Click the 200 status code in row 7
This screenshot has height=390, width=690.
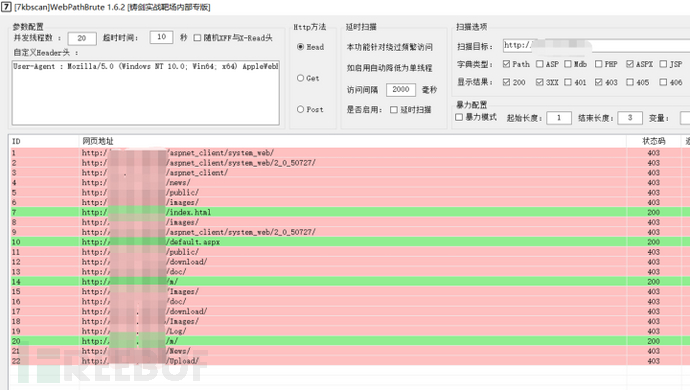pos(653,212)
